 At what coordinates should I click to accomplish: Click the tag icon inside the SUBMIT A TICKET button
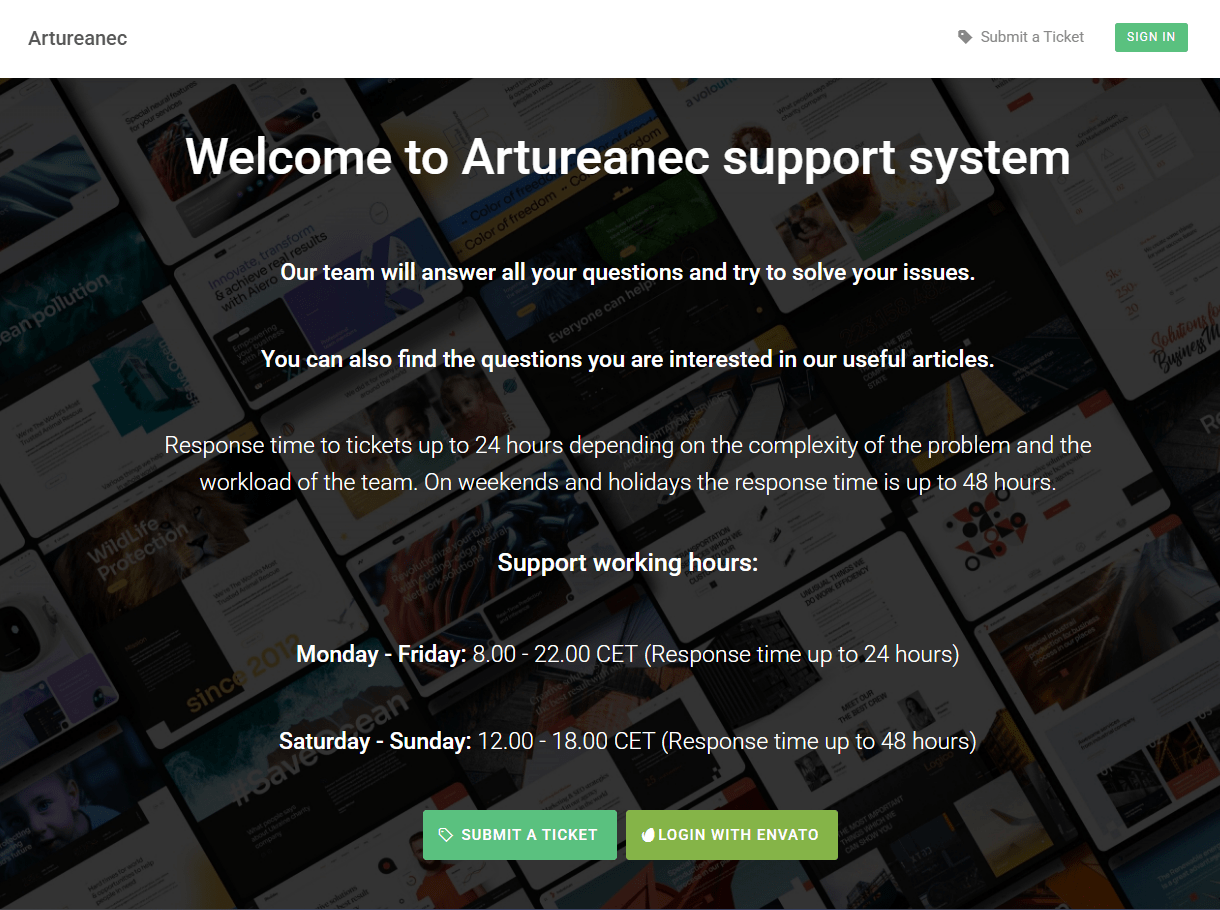pos(447,835)
